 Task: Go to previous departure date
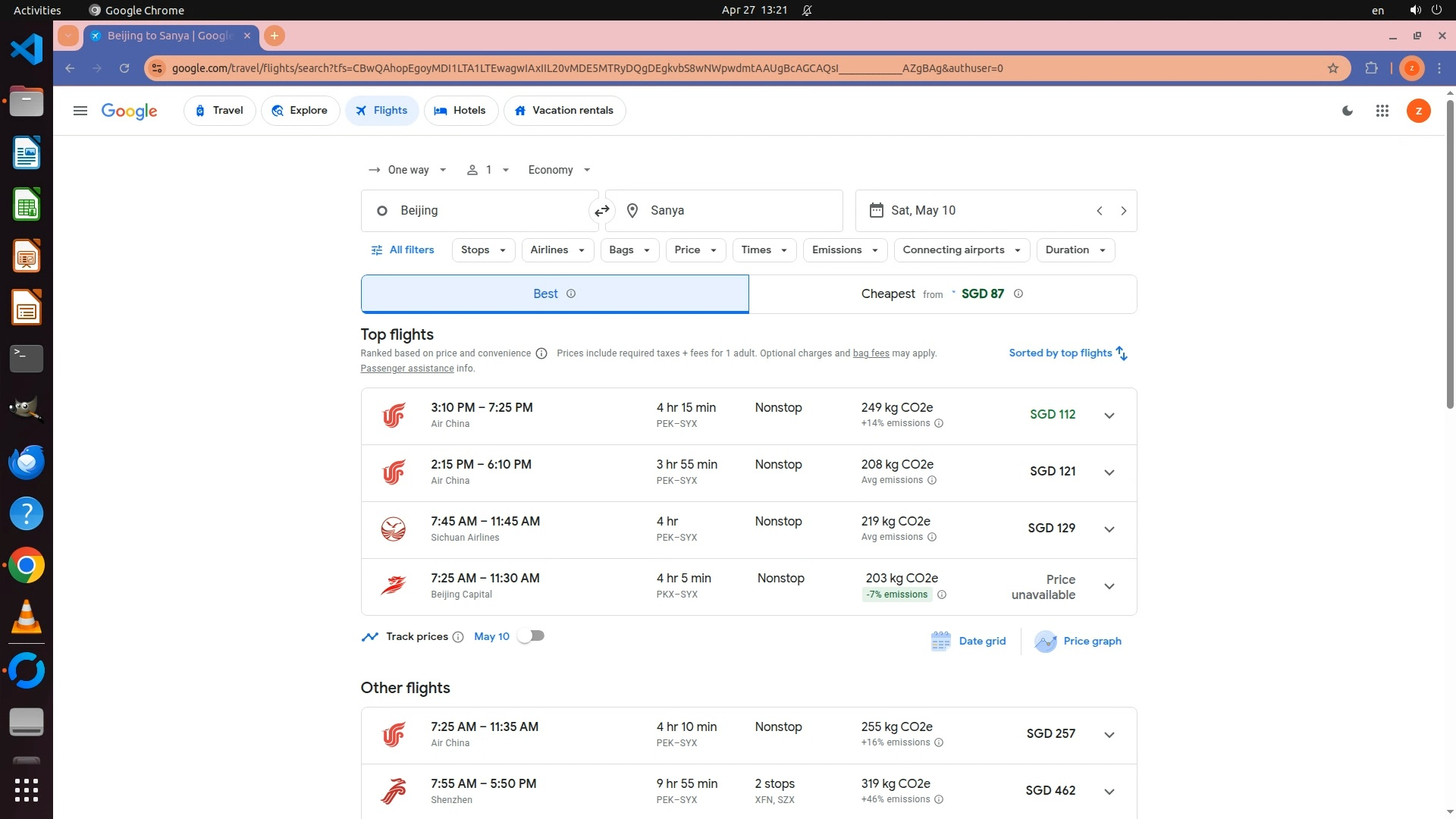tap(1099, 211)
